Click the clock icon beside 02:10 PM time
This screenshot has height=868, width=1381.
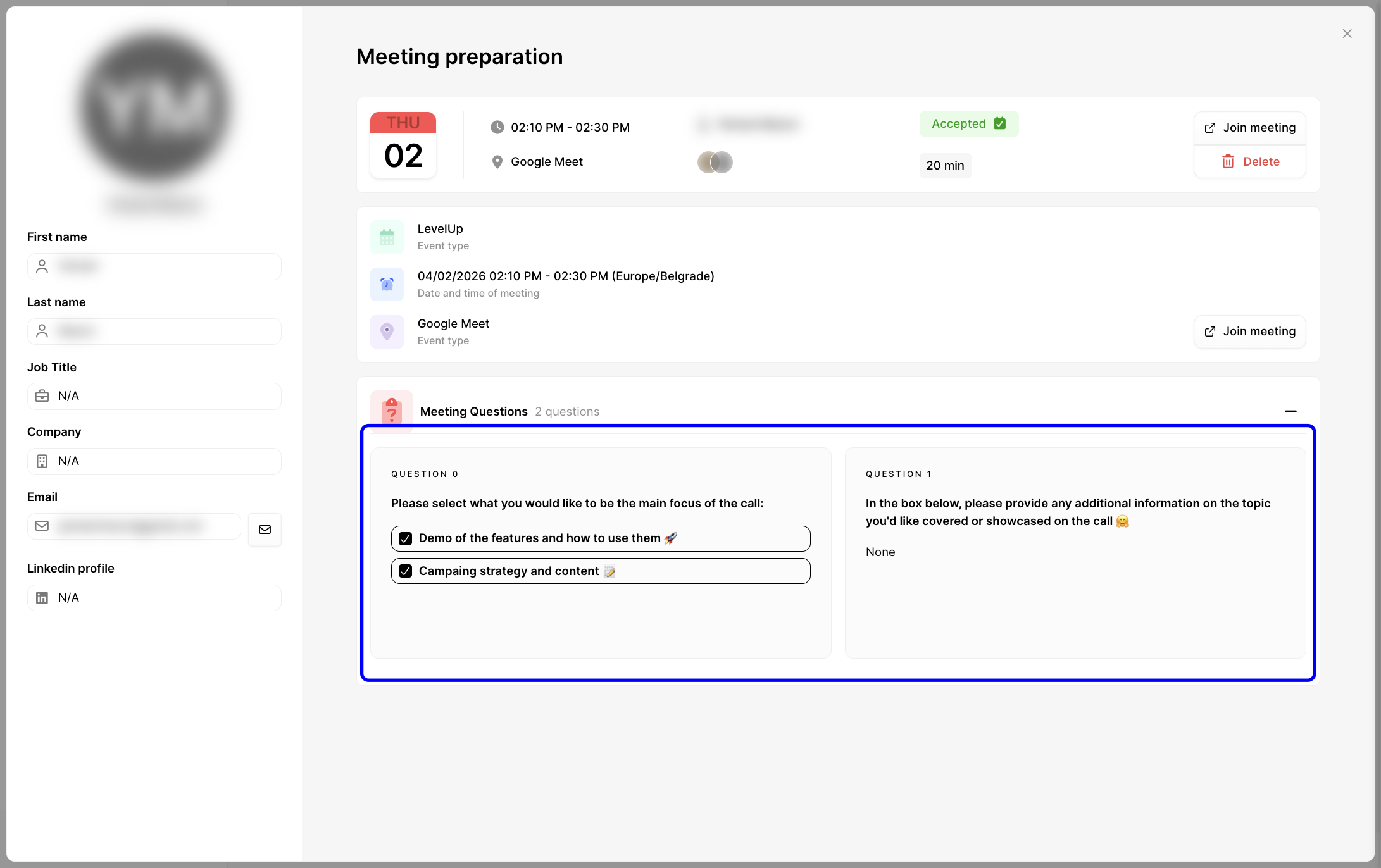point(498,127)
